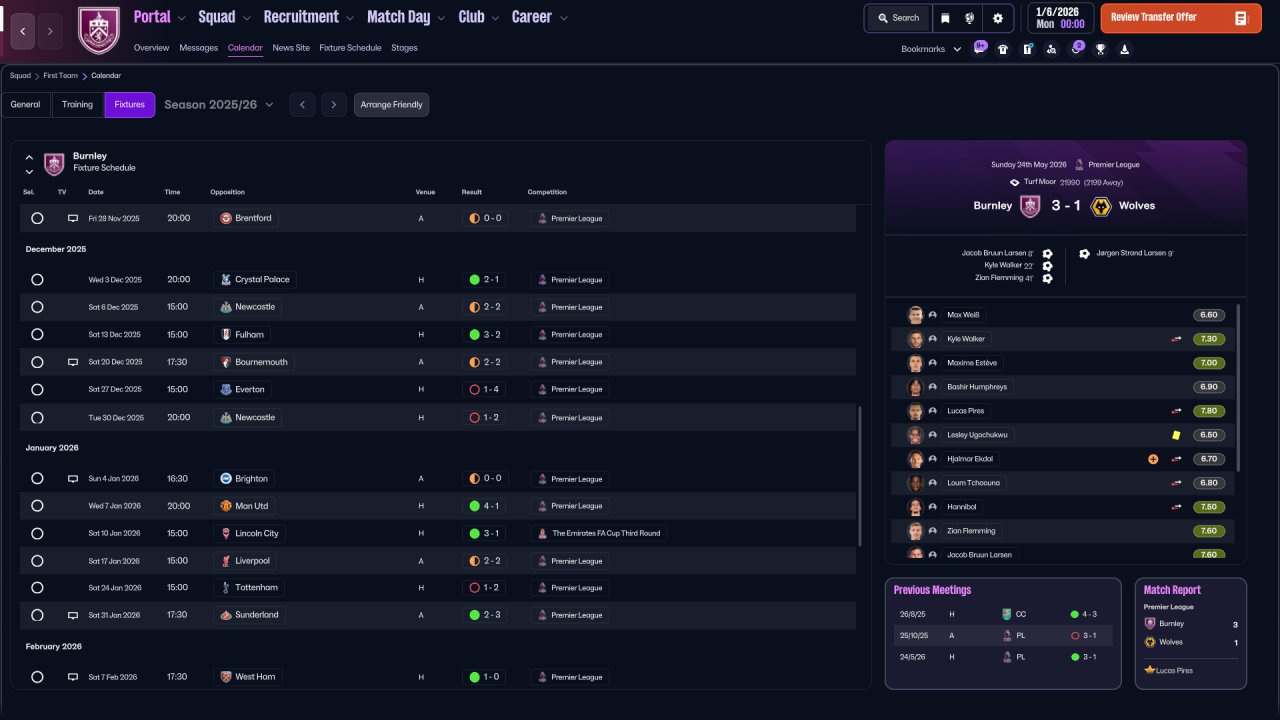Click Hjalmar Ekdal's injury icon
Viewport: 1280px width, 720px height.
click(1153, 459)
